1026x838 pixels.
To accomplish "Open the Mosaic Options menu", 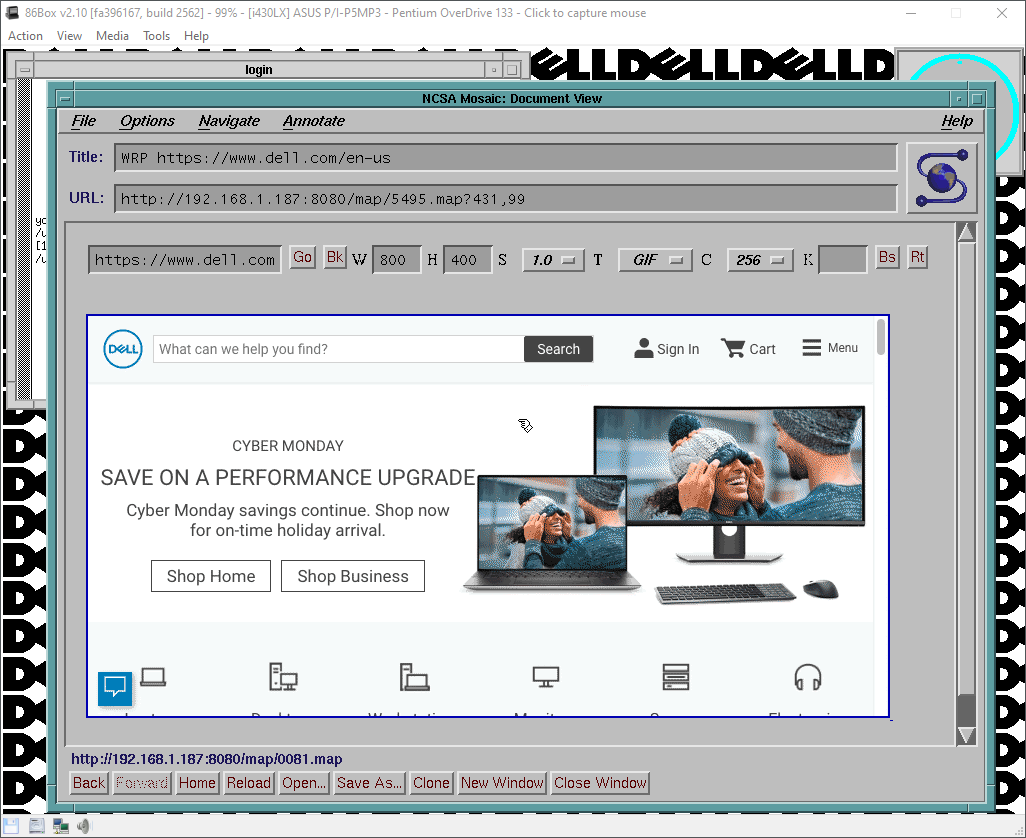I will (x=147, y=121).
